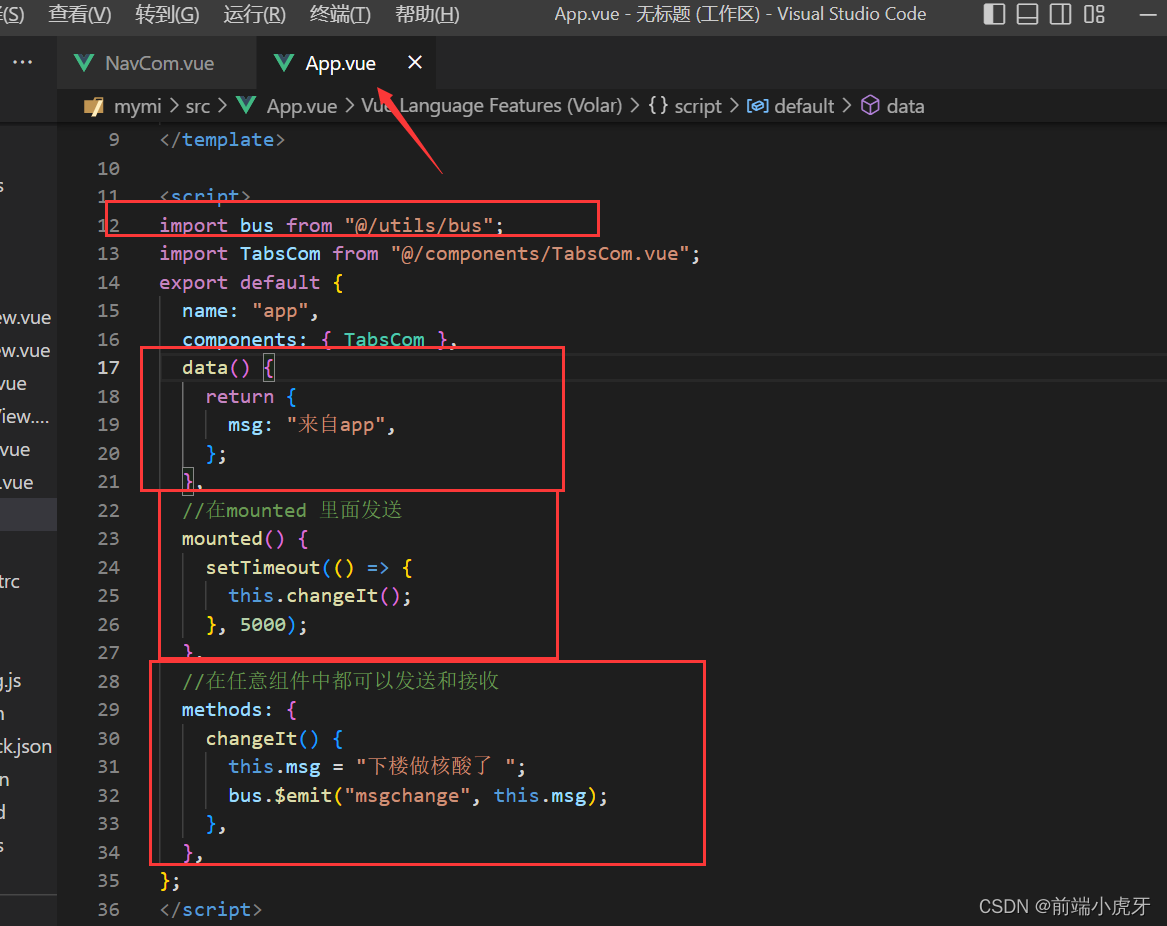Click this.changeIt() call
Viewport: 1167px width, 926px height.
coord(319,596)
